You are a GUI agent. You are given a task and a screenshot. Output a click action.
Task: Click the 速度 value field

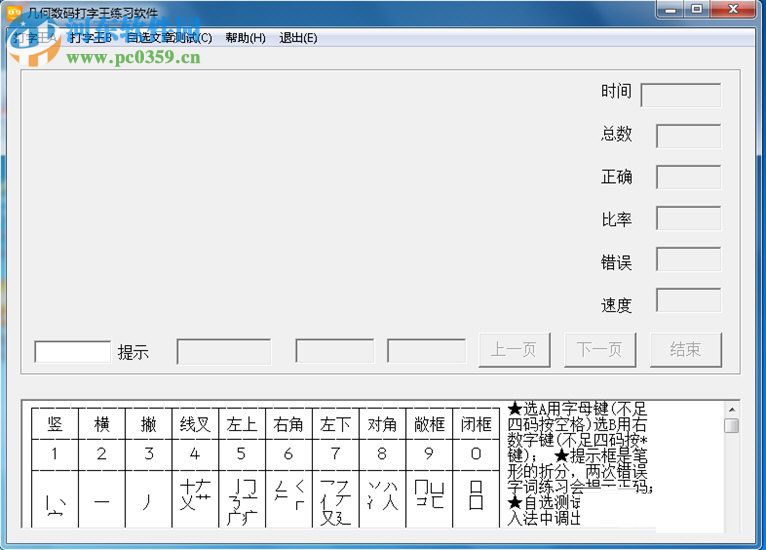point(688,300)
